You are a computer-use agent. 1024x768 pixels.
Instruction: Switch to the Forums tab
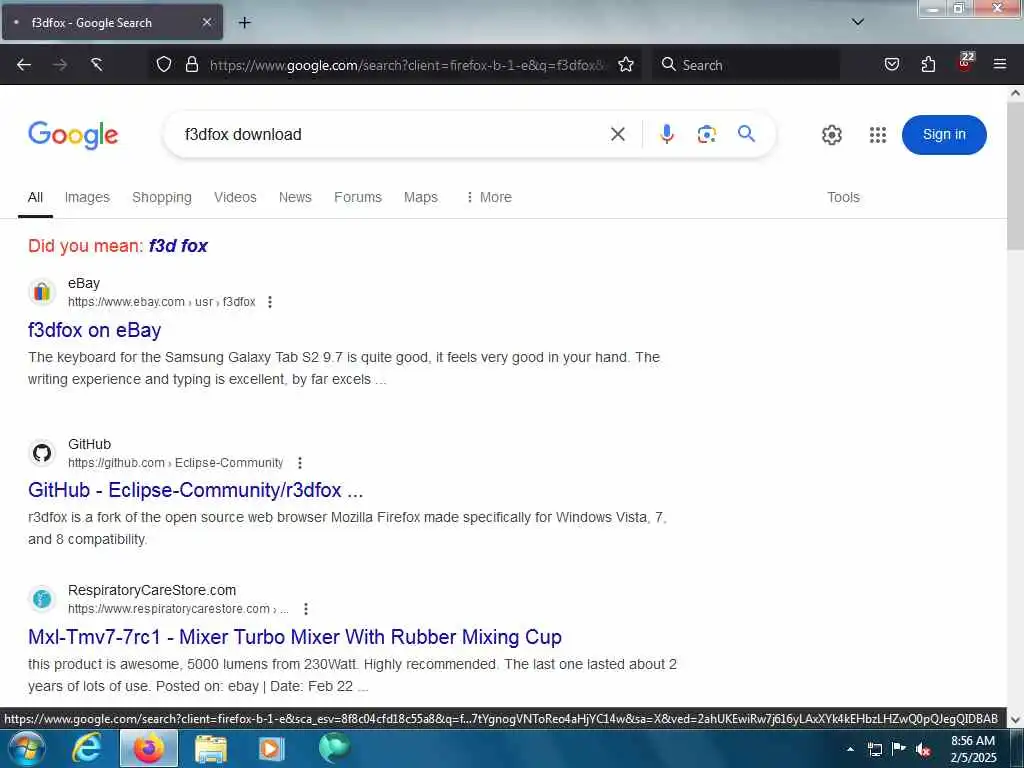click(358, 197)
